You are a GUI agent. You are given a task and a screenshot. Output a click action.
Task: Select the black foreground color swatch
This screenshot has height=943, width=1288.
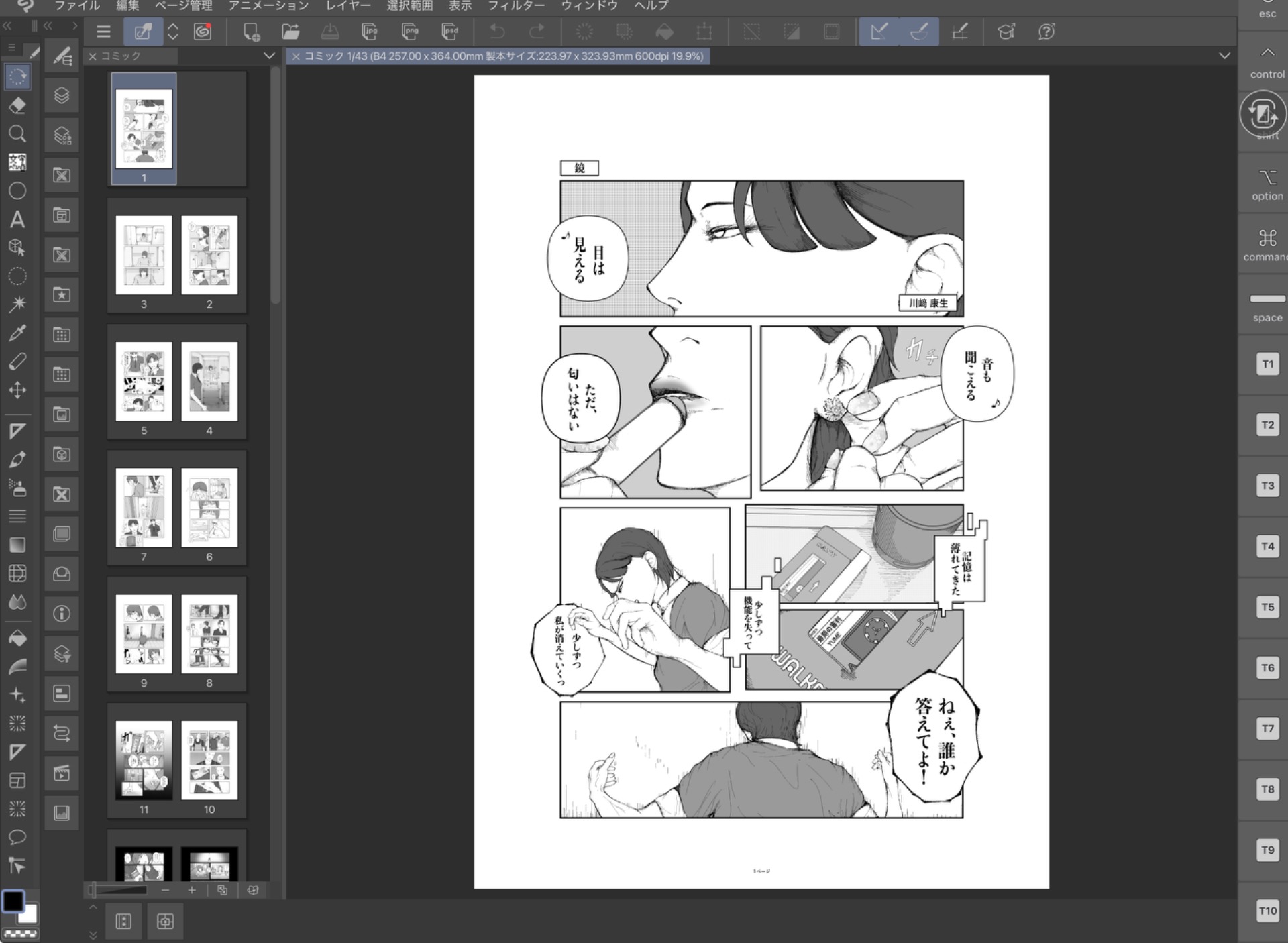13,901
